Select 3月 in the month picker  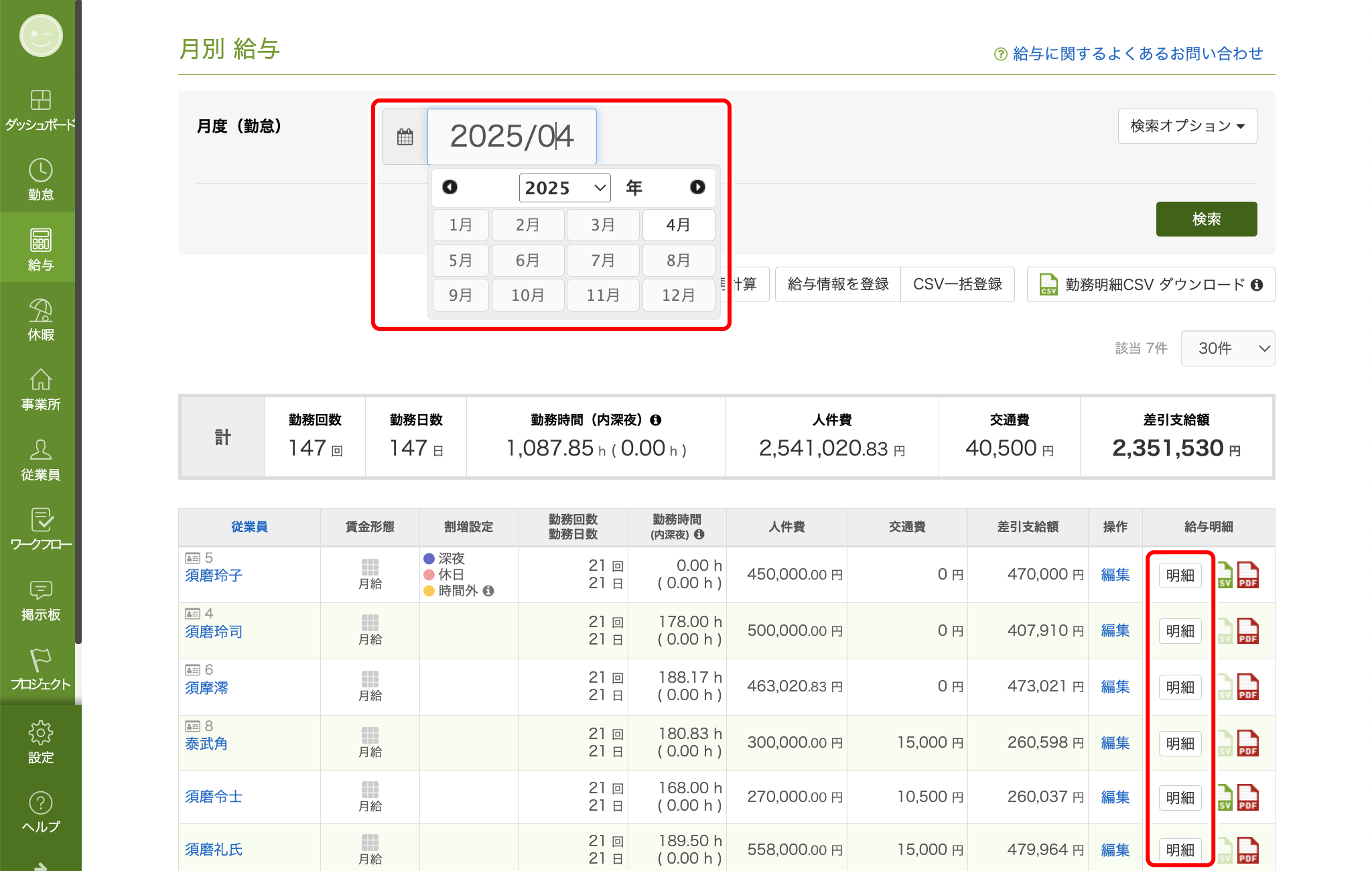(x=603, y=225)
